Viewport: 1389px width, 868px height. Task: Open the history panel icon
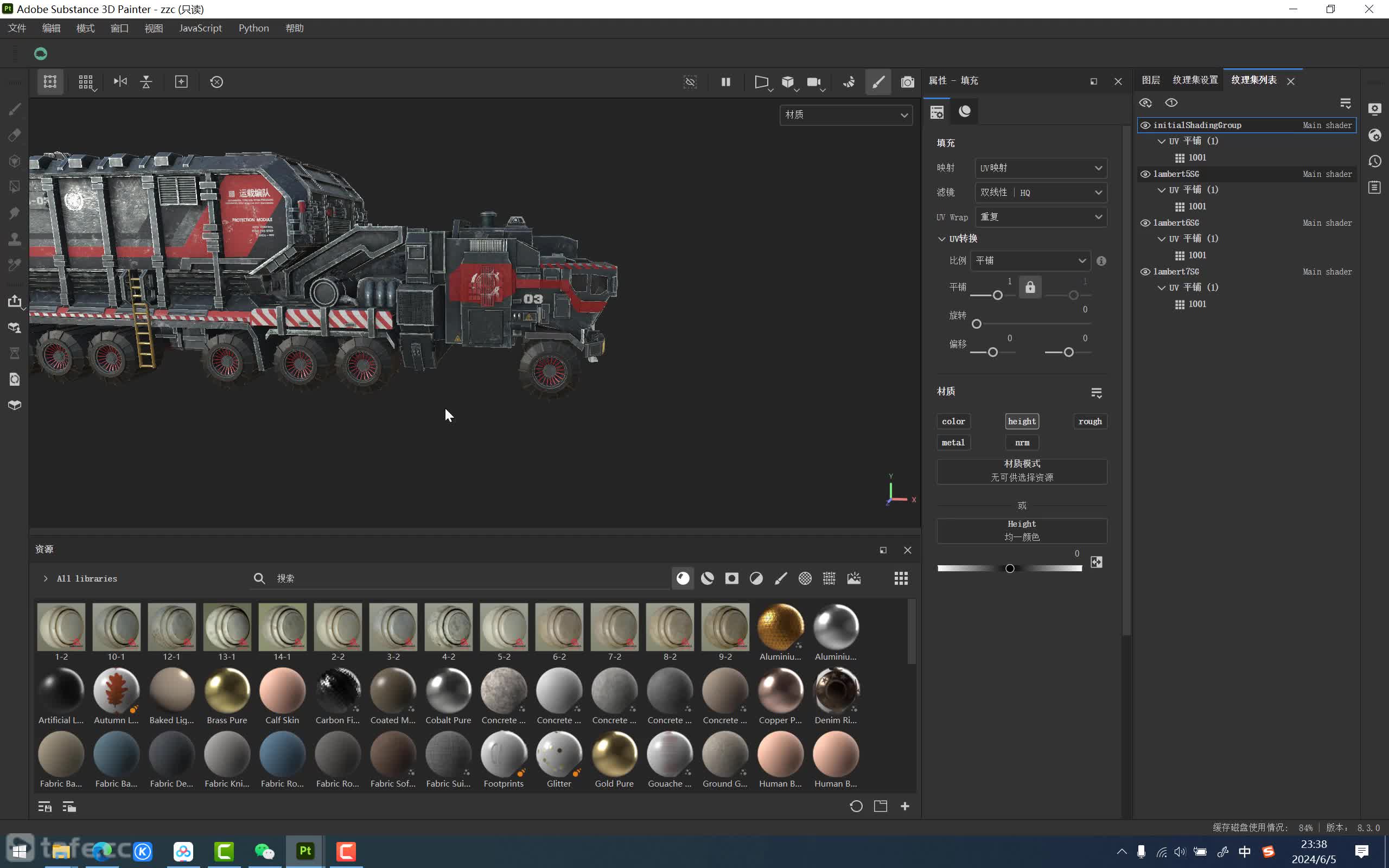coord(1375,161)
